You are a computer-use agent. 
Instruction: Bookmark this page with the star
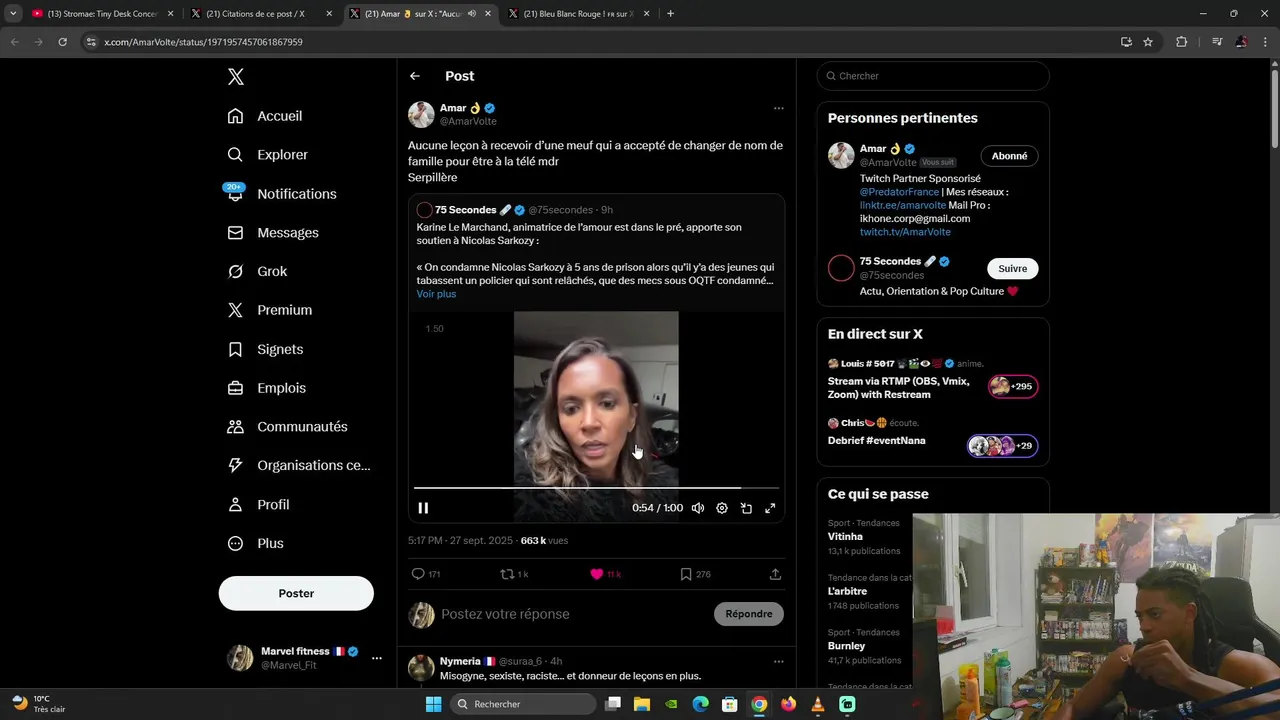tap(1148, 42)
